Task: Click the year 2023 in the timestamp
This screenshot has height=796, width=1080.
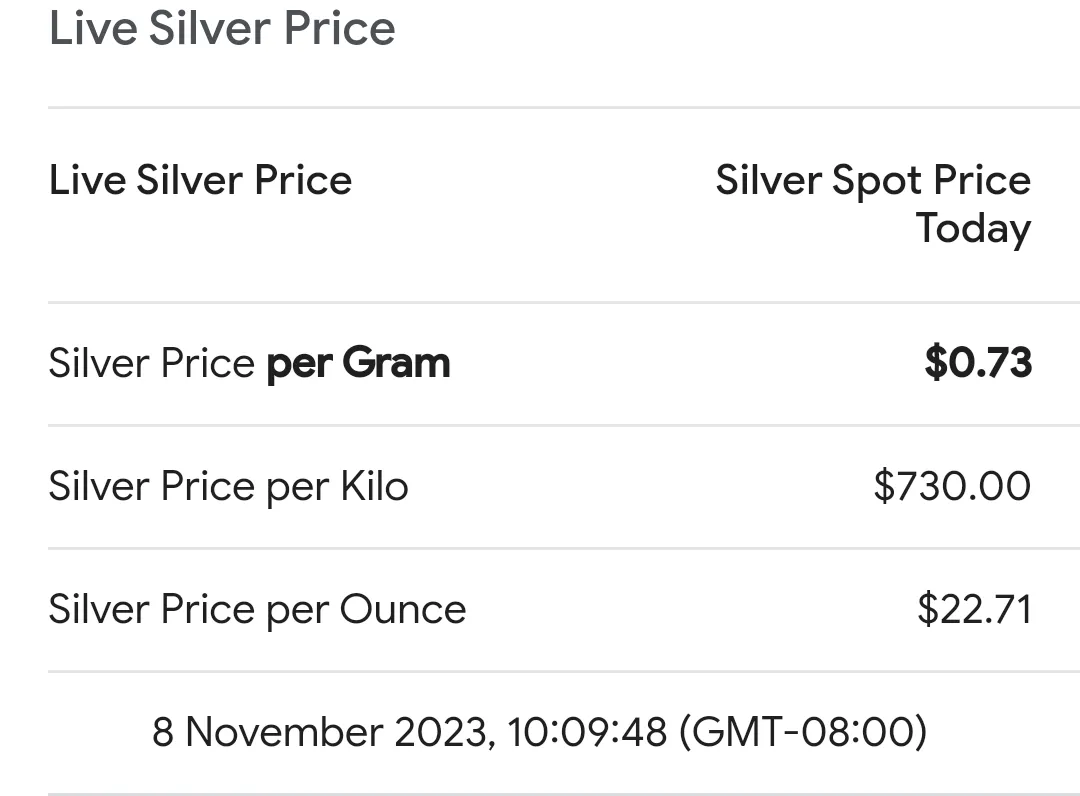Action: [442, 733]
